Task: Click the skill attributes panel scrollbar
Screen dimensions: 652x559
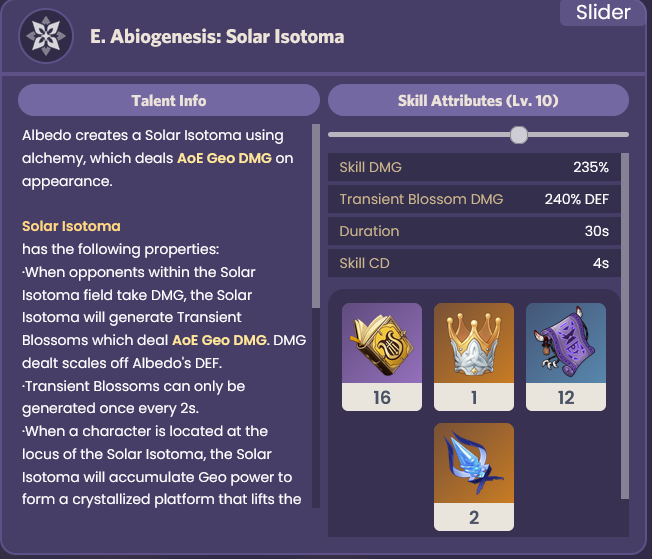Action: tap(625, 325)
